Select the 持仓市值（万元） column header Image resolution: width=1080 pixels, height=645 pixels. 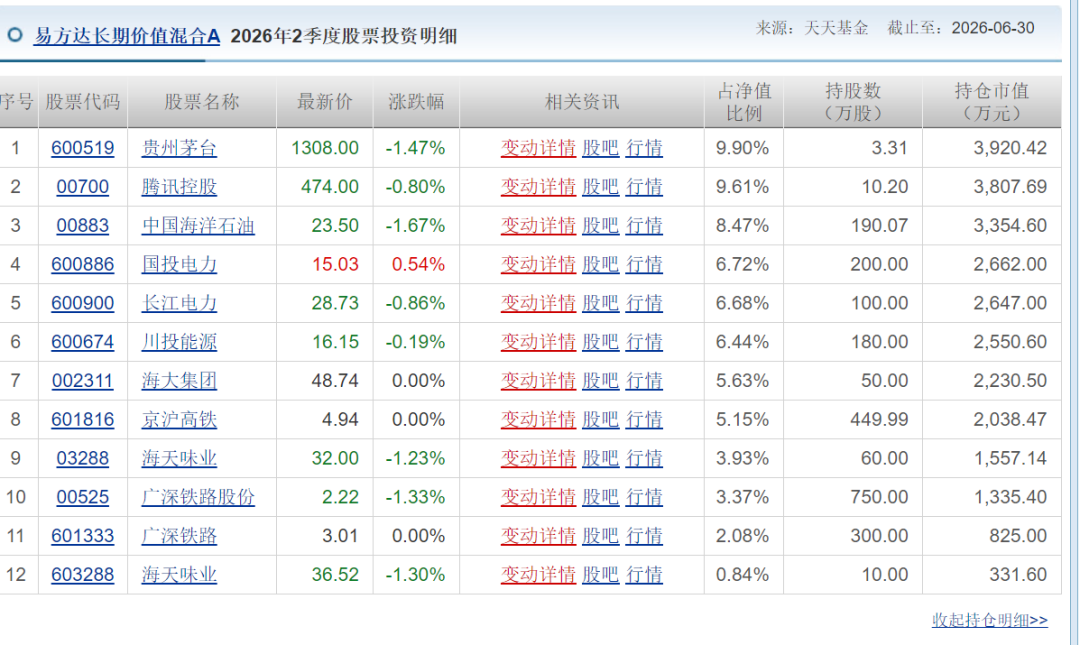[992, 102]
